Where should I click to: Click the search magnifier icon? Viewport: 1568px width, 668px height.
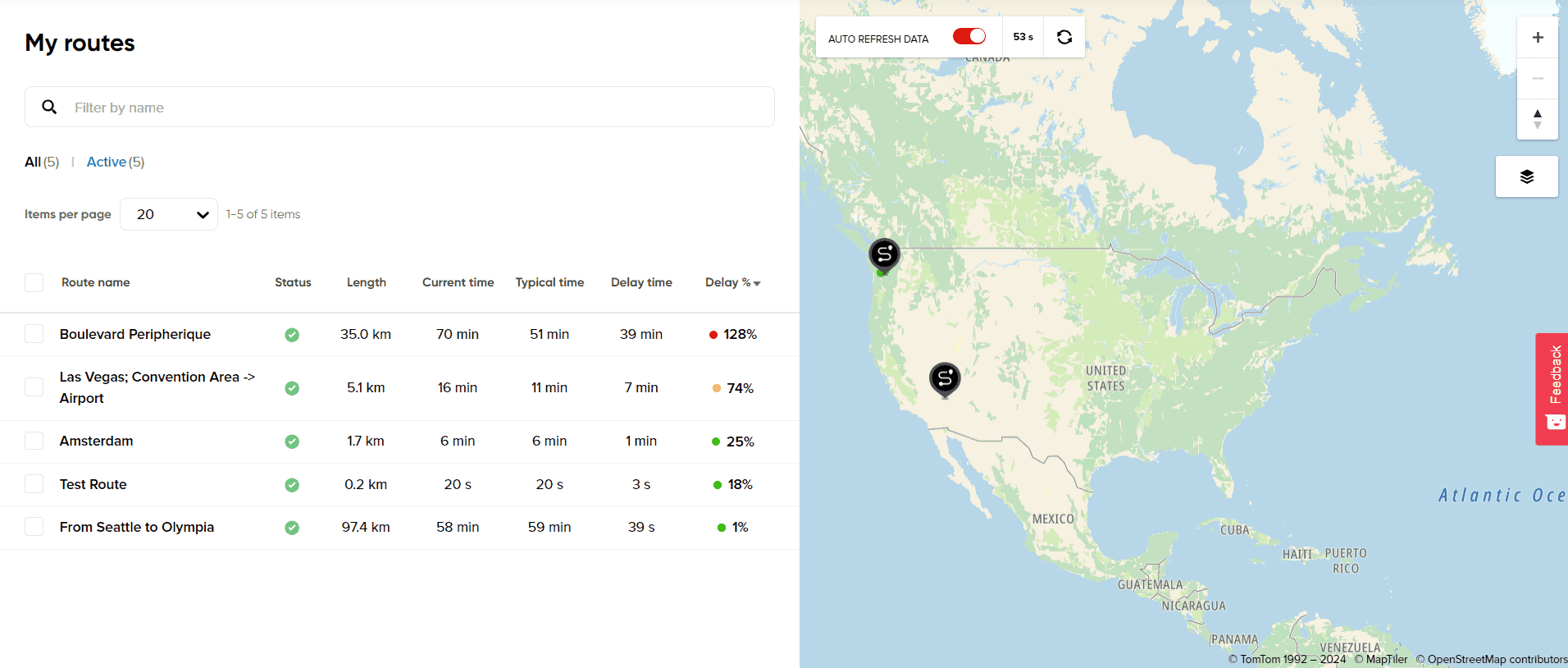(x=49, y=108)
